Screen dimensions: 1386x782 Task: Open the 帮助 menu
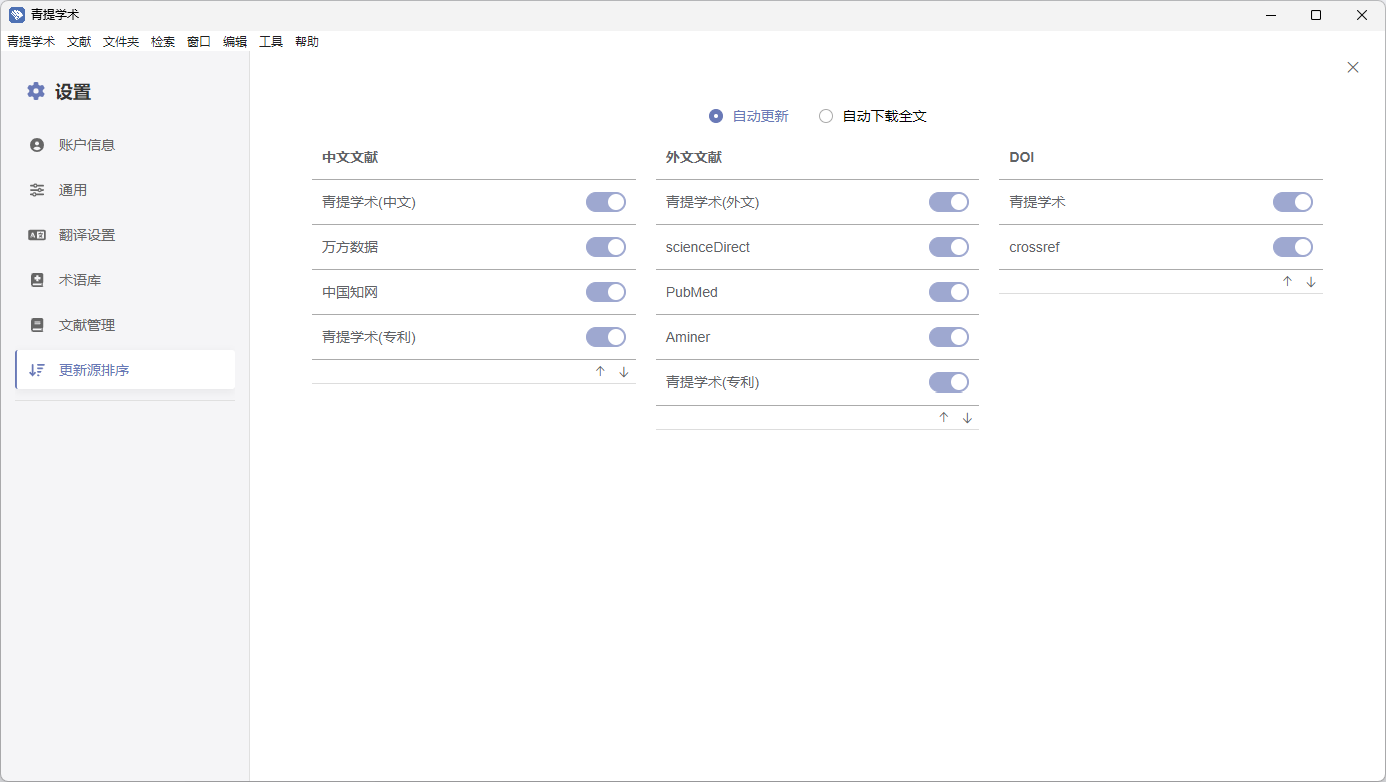coord(307,42)
